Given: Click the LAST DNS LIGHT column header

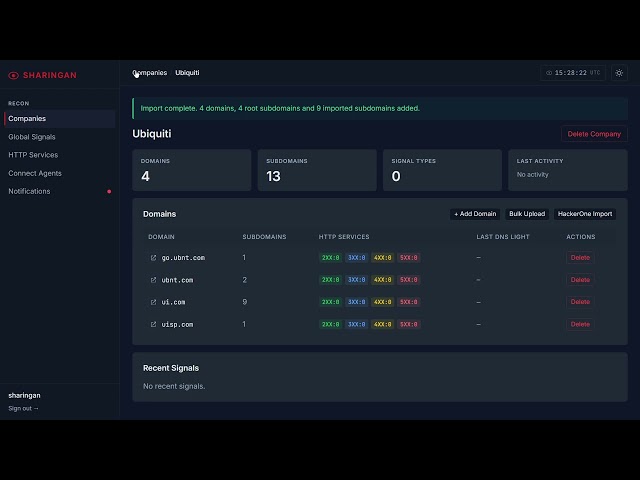Looking at the screenshot, I should (503, 237).
